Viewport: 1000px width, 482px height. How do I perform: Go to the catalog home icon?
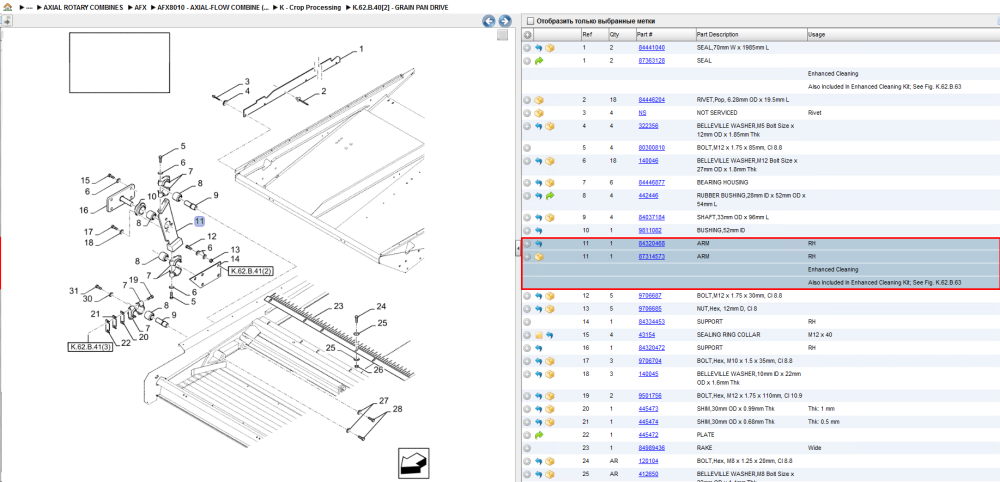click(8, 7)
